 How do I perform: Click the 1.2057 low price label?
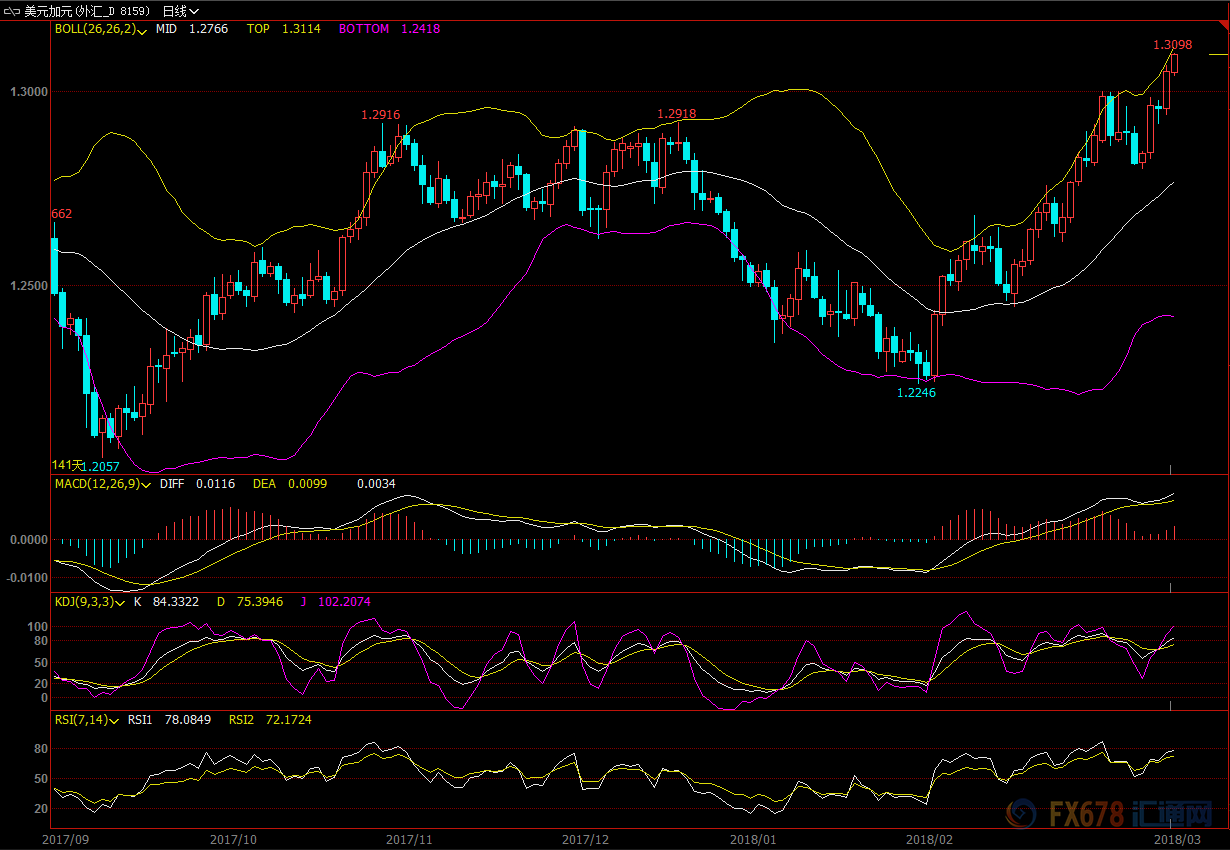[x=100, y=467]
